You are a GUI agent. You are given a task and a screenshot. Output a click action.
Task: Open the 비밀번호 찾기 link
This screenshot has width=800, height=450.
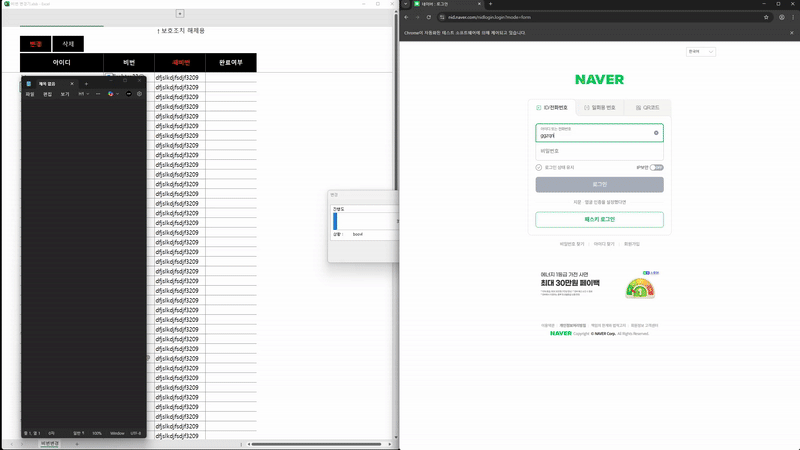pos(572,244)
